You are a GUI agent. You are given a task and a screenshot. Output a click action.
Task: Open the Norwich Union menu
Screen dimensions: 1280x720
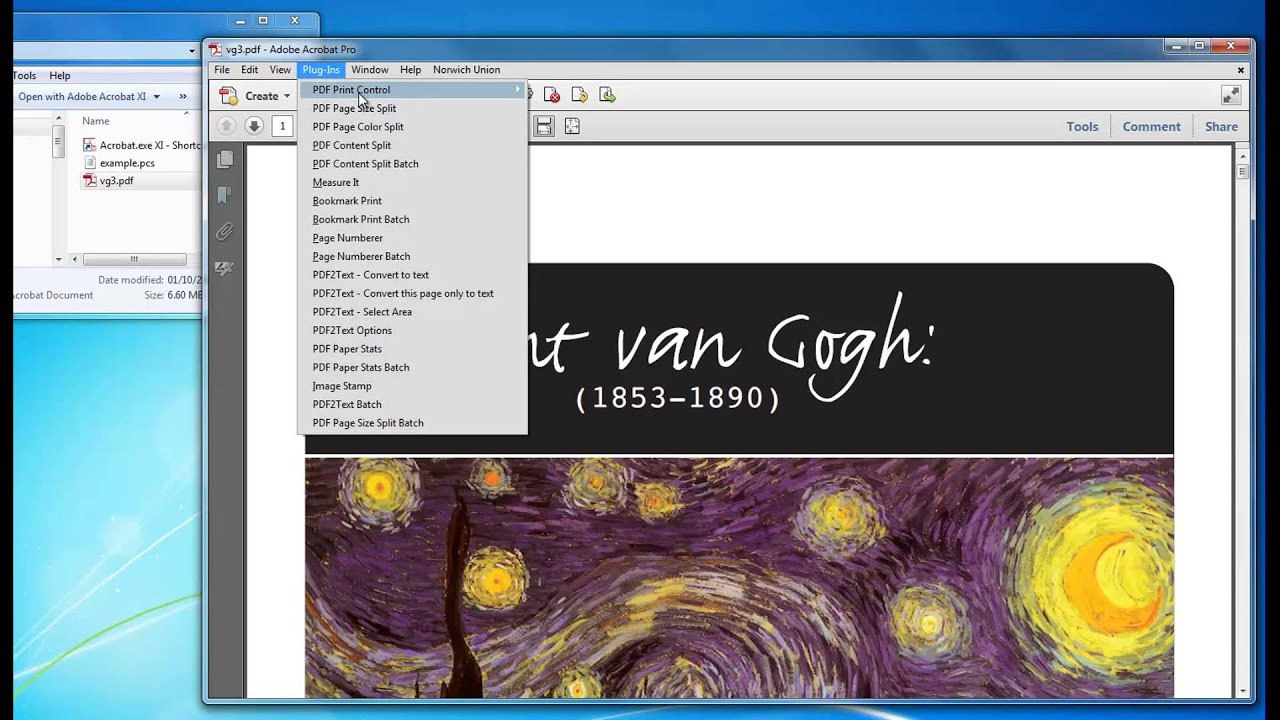(466, 70)
